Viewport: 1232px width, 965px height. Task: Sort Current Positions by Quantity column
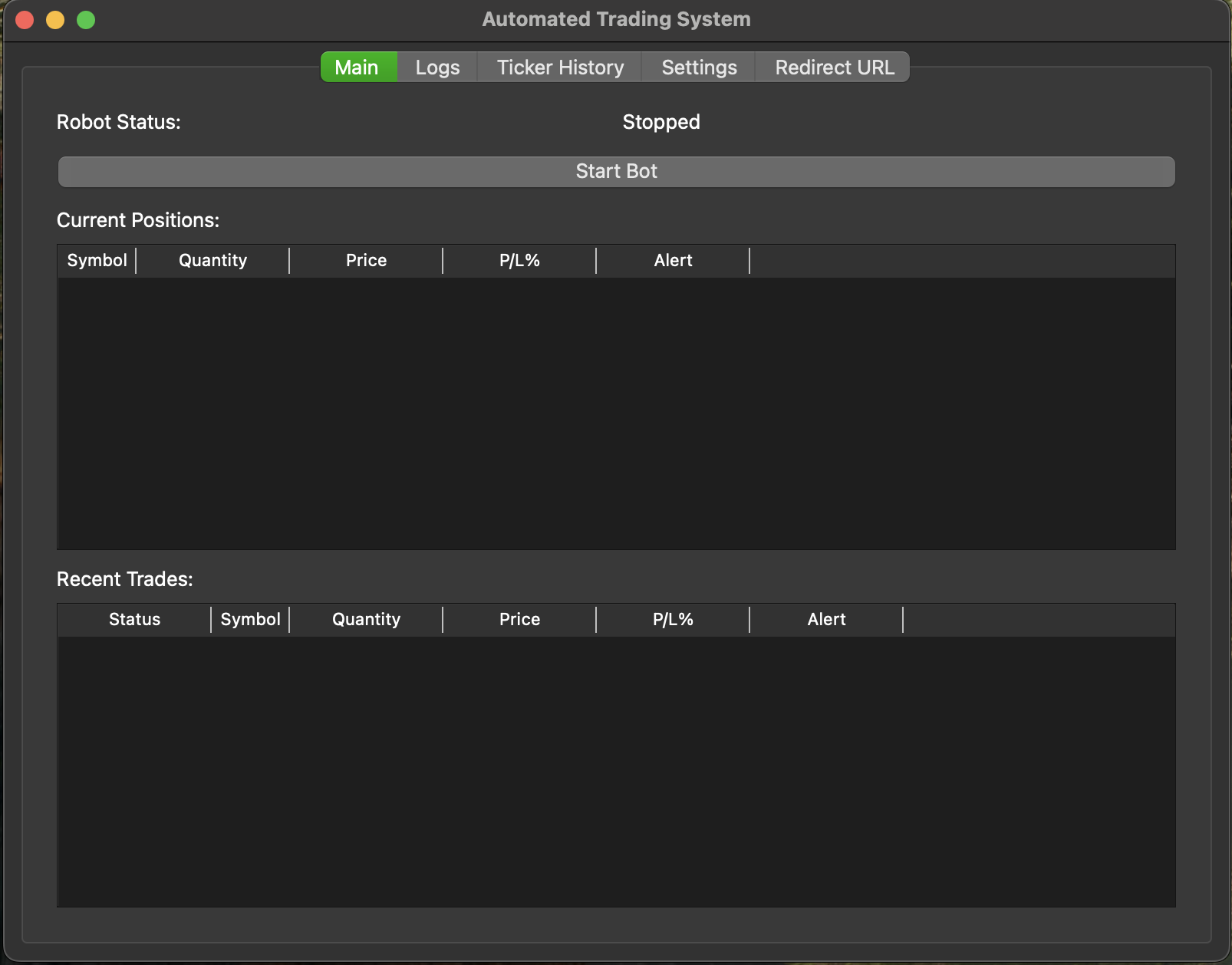(212, 261)
